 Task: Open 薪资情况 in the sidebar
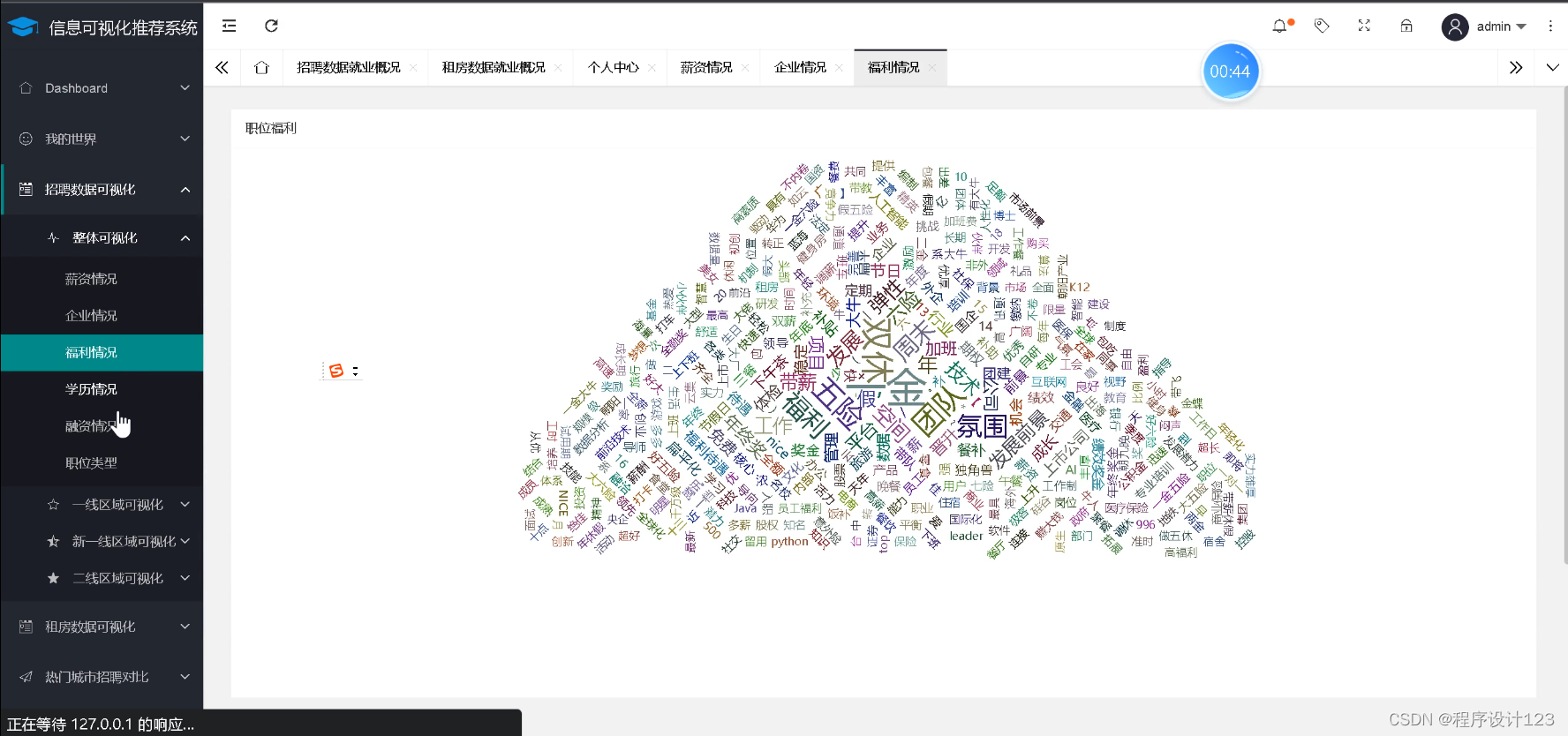(x=102, y=279)
